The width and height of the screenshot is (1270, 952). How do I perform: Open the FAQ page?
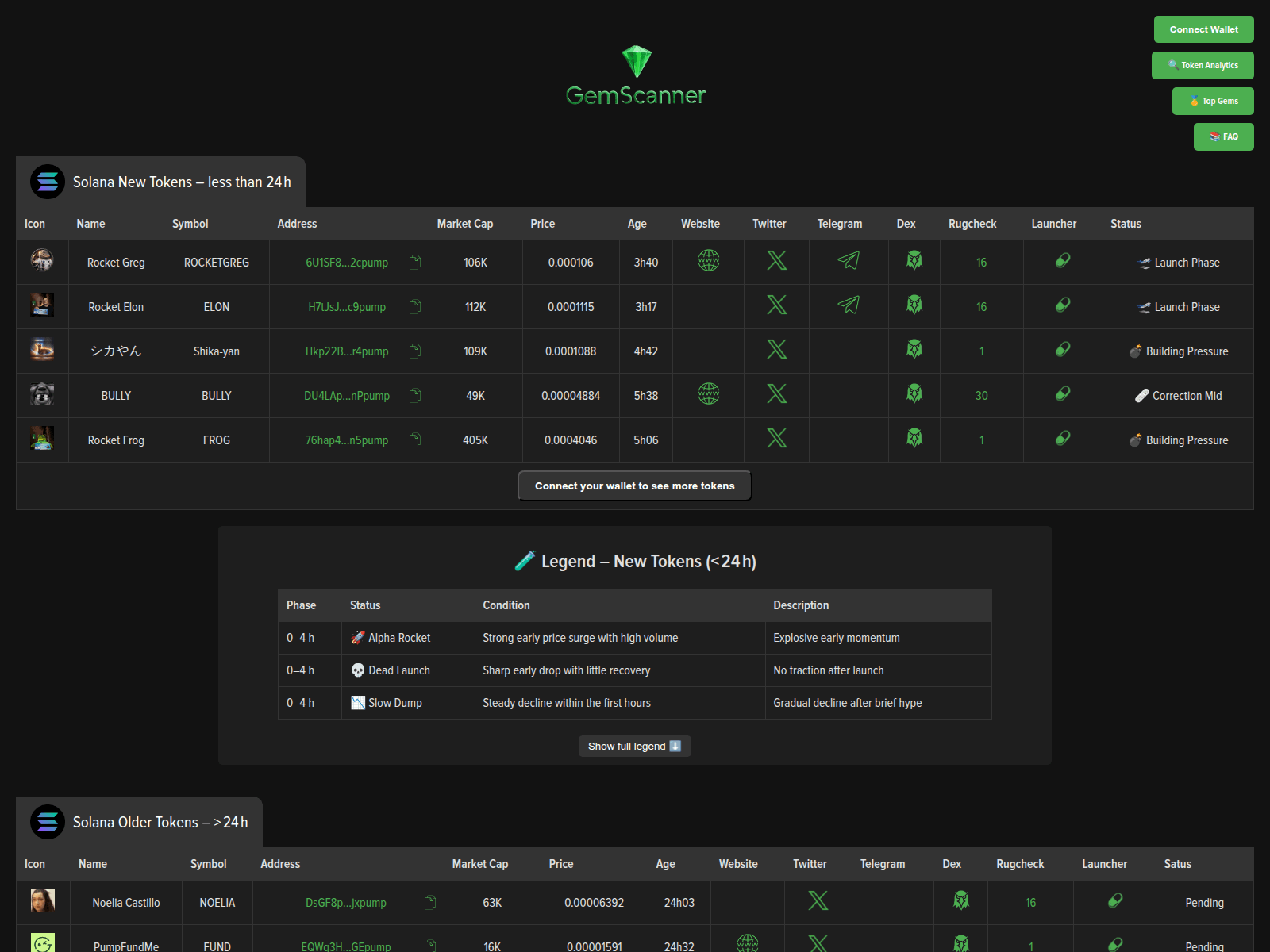[1223, 136]
